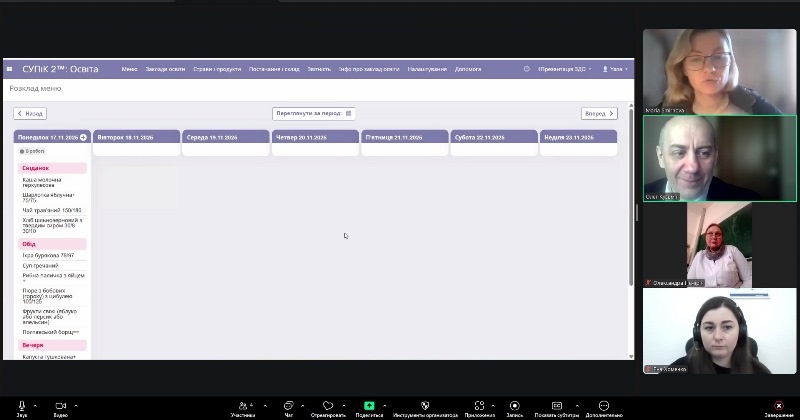800x420 pixels.
Task: Expand Zoom captions options arrow
Action: coord(577,406)
